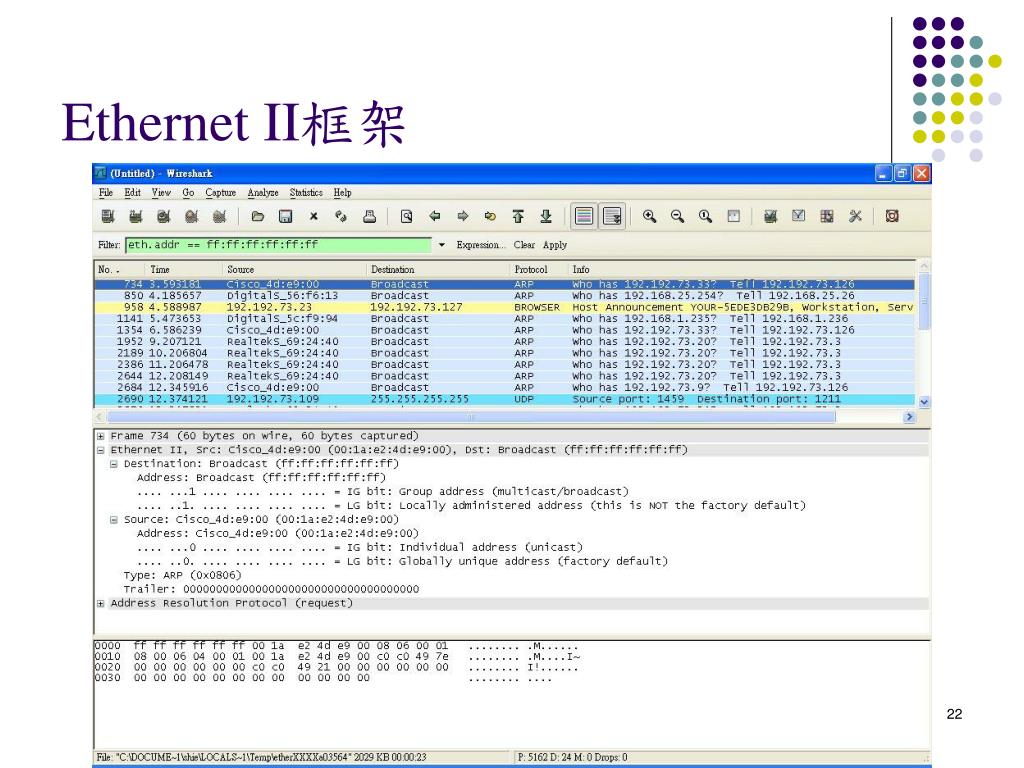Select packet 2690 UDP row
The width and height of the screenshot is (1024, 768).
point(505,399)
